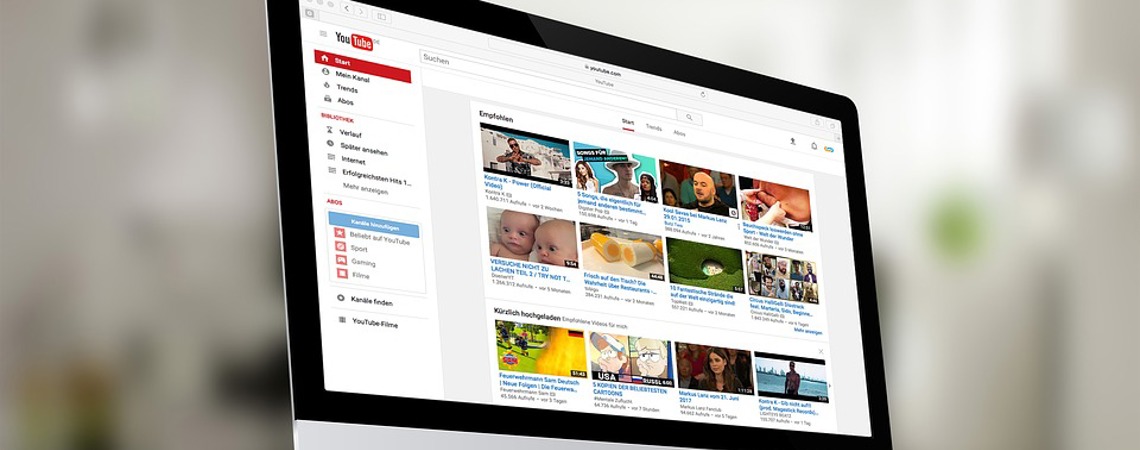Open the notifications bell
1140x450 pixels.
[813, 145]
